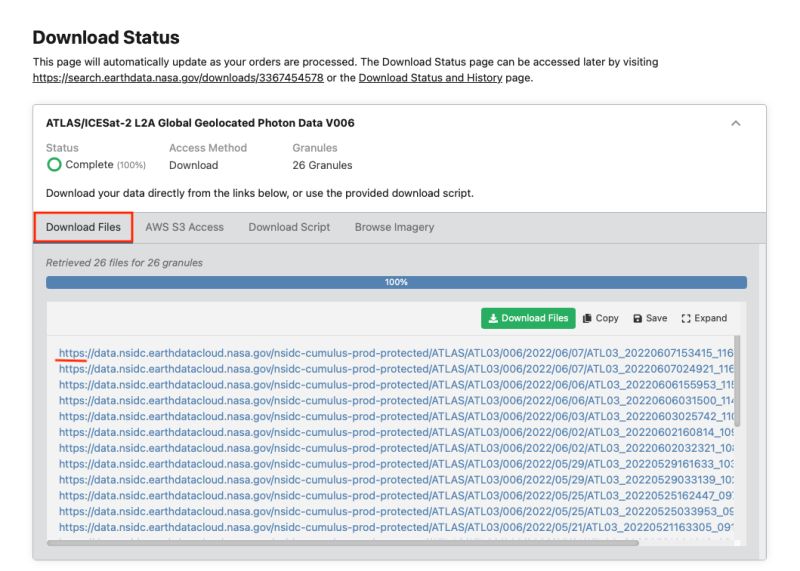Open link for ATL03_20220525162447 file
Image resolution: width=800 pixels, height=571 pixels.
(396, 495)
